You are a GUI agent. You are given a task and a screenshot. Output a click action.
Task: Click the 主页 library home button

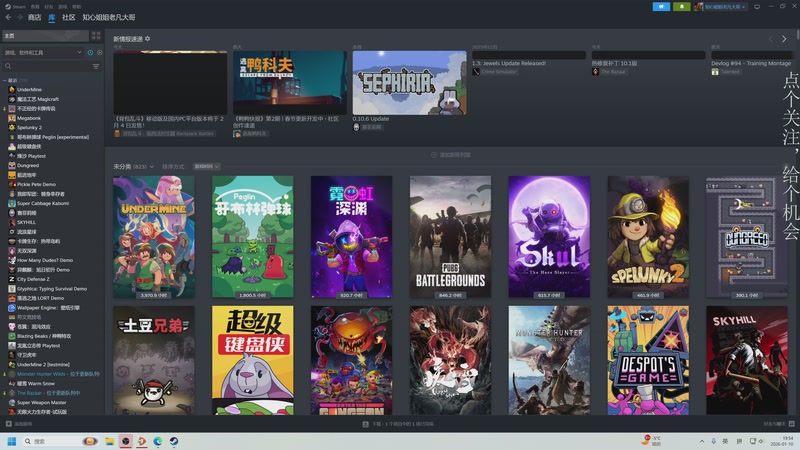pos(45,36)
